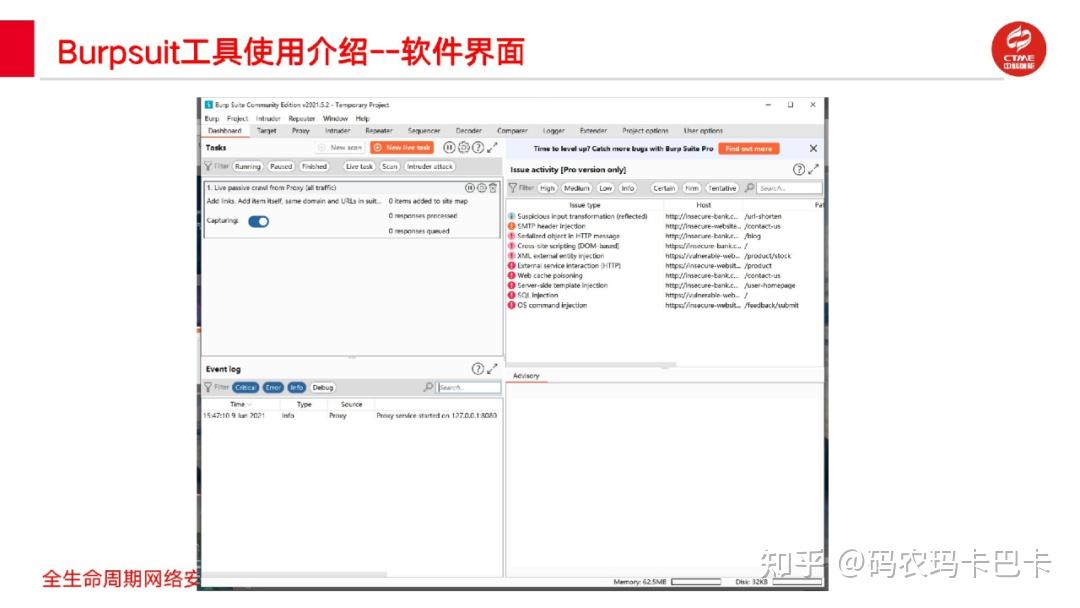Click info icon of Suspicious input transformation
Screen dimensions: 1080x608
512,216
